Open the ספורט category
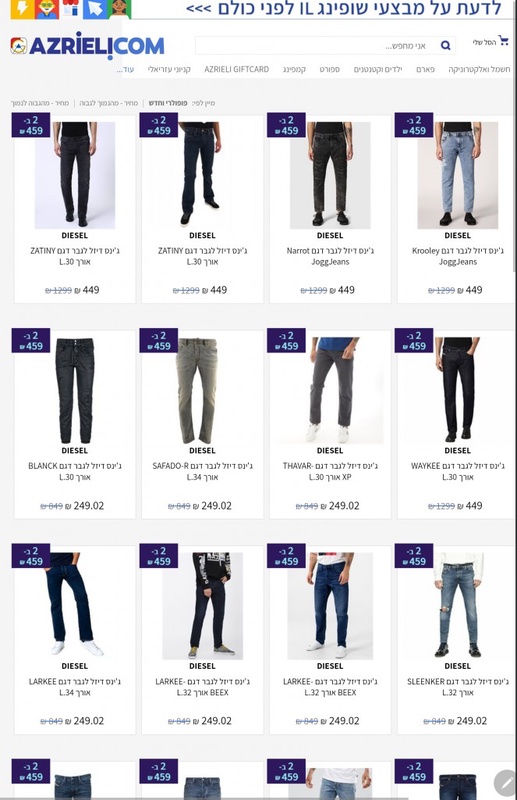The image size is (517, 800). (x=330, y=69)
